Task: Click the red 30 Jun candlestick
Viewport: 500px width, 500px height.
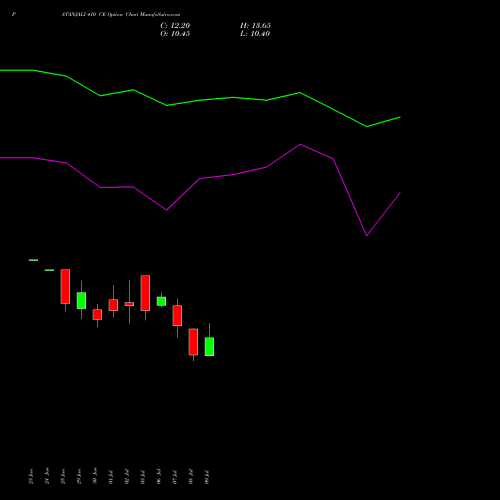Action: pyautogui.click(x=97, y=314)
